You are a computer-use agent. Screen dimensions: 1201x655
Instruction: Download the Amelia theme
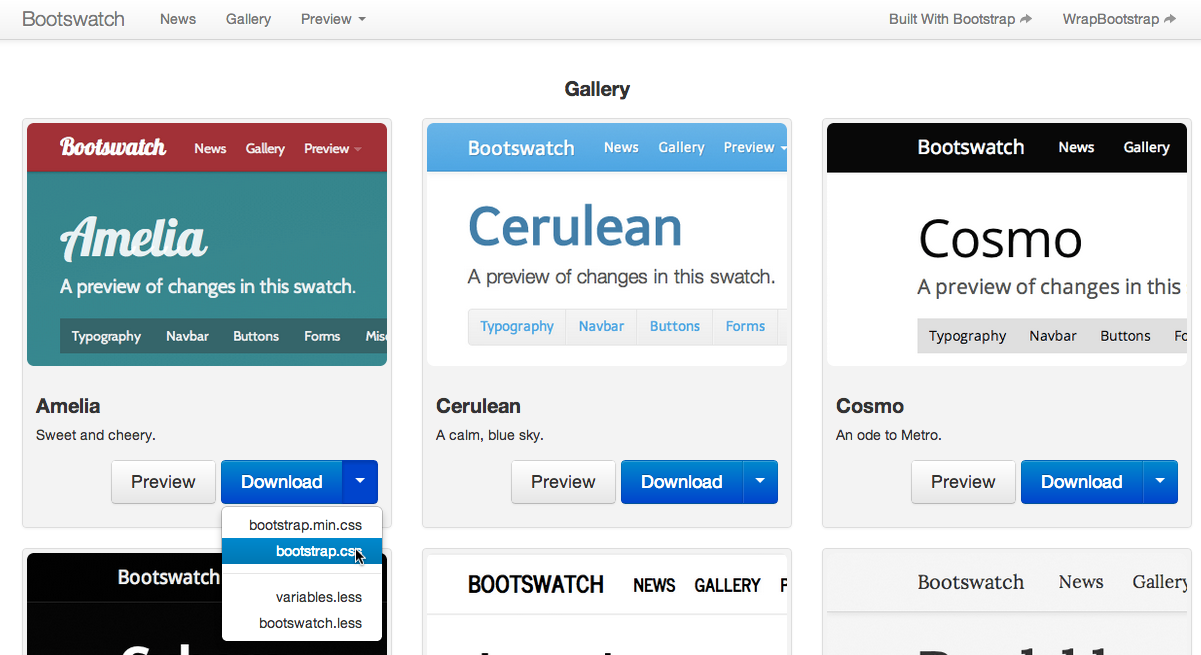pos(282,482)
